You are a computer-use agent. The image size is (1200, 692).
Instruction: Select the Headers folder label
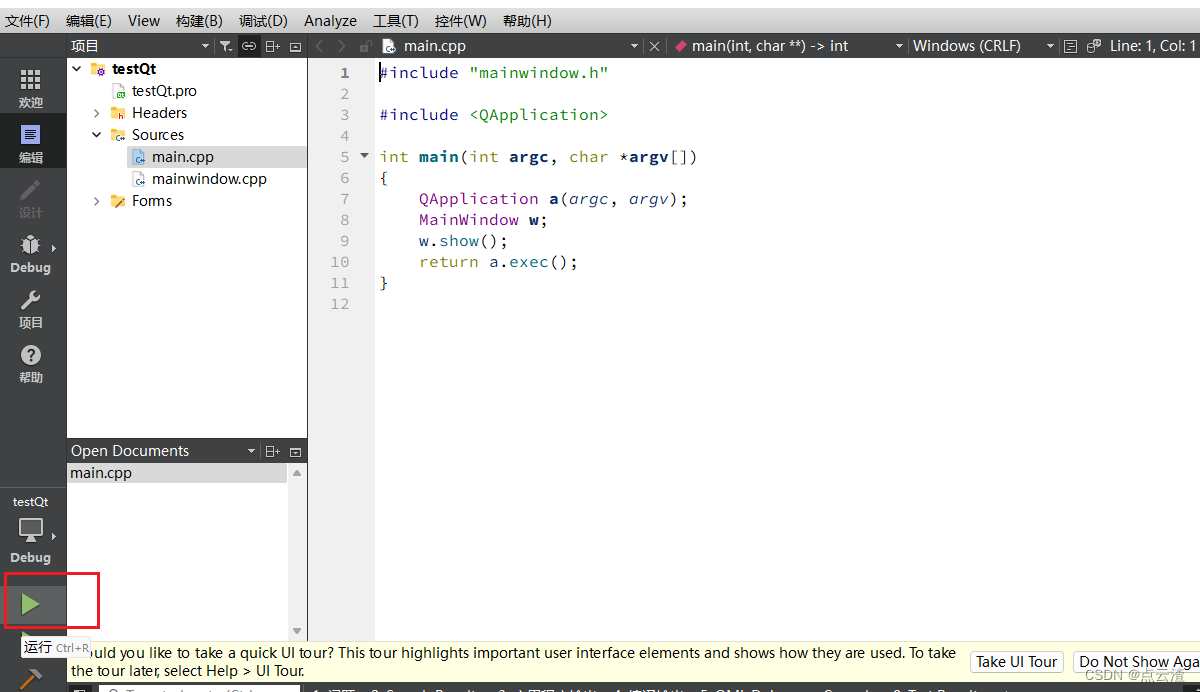click(159, 113)
